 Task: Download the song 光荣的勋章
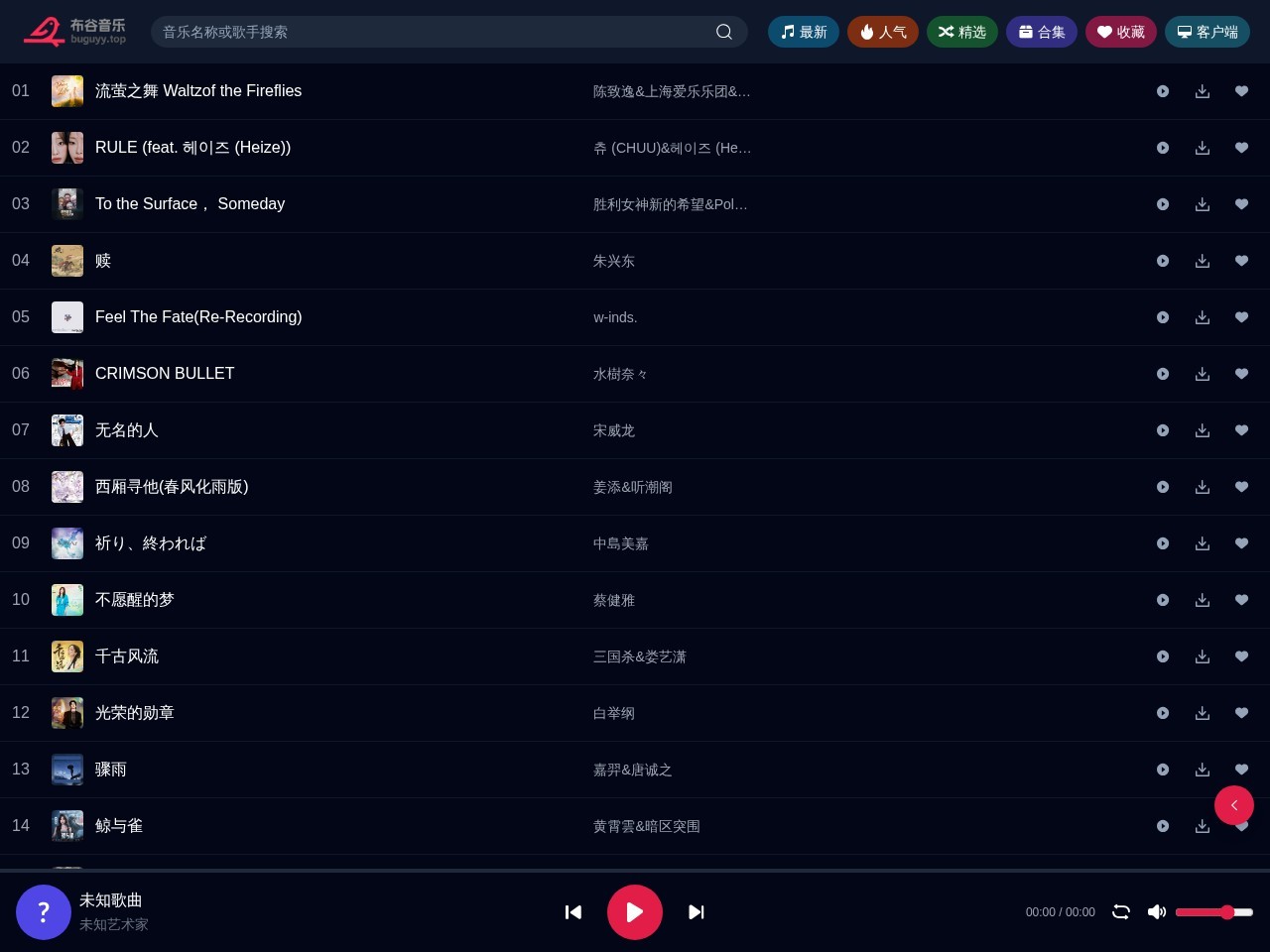(1203, 713)
